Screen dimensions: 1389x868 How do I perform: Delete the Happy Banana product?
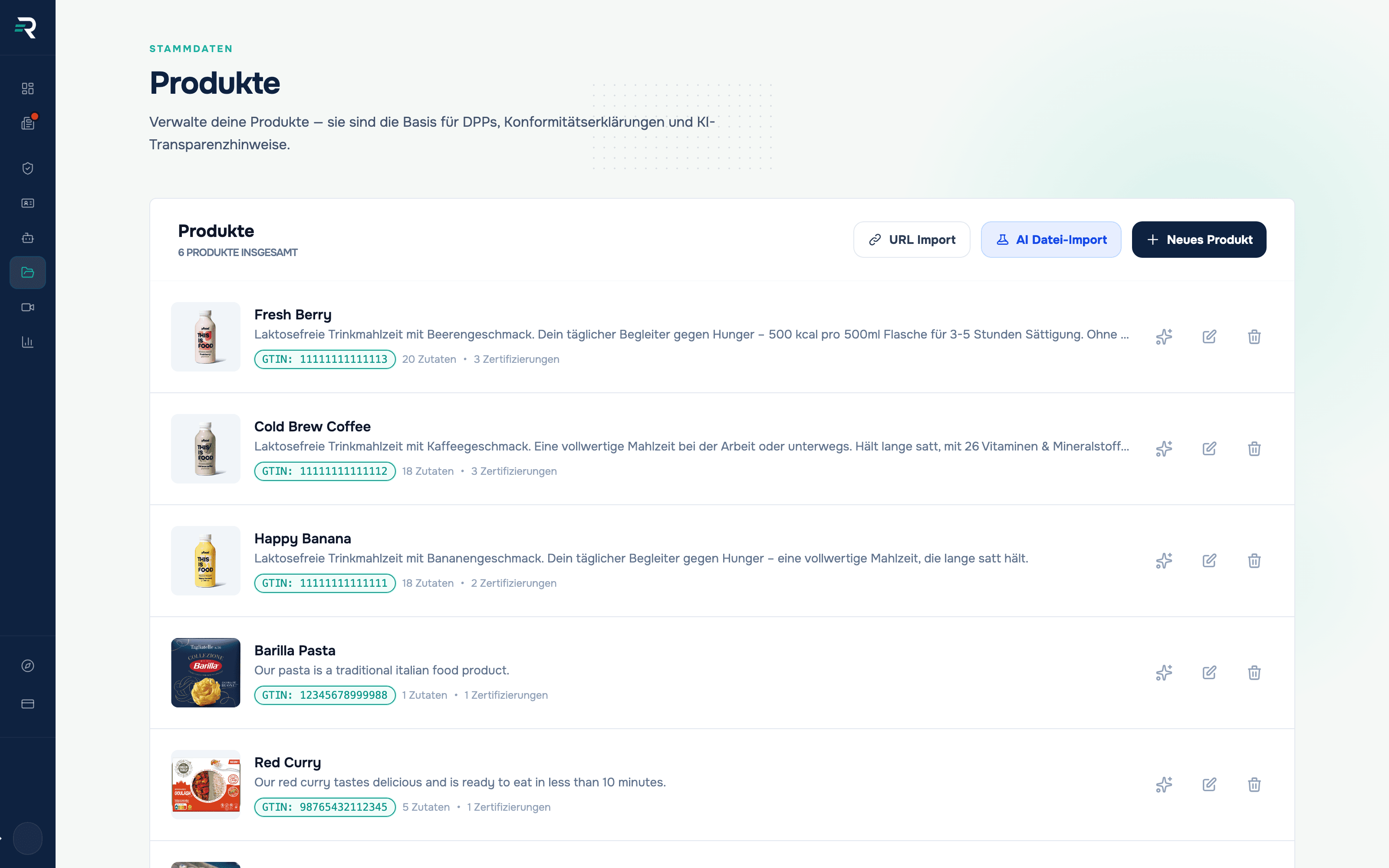tap(1254, 560)
